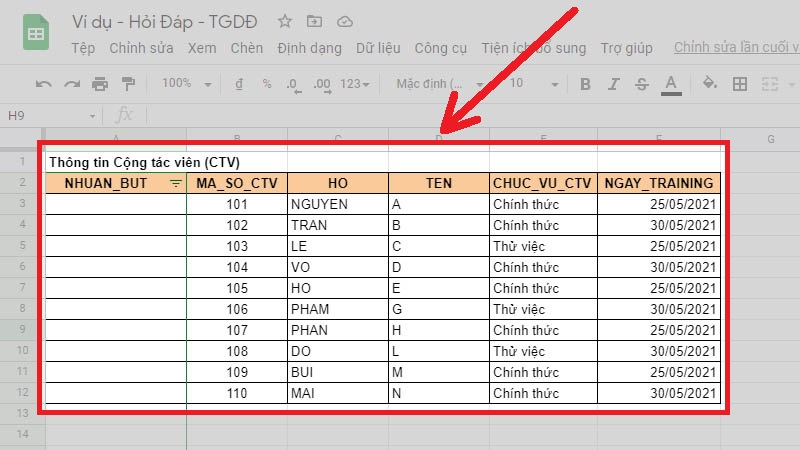Apply strikethrough text formatting

[642, 84]
